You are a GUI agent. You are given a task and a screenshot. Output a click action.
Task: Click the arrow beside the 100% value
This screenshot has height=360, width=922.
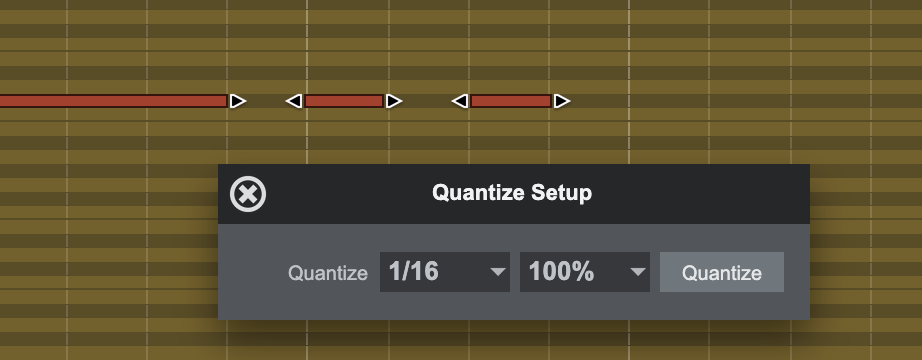[638, 272]
